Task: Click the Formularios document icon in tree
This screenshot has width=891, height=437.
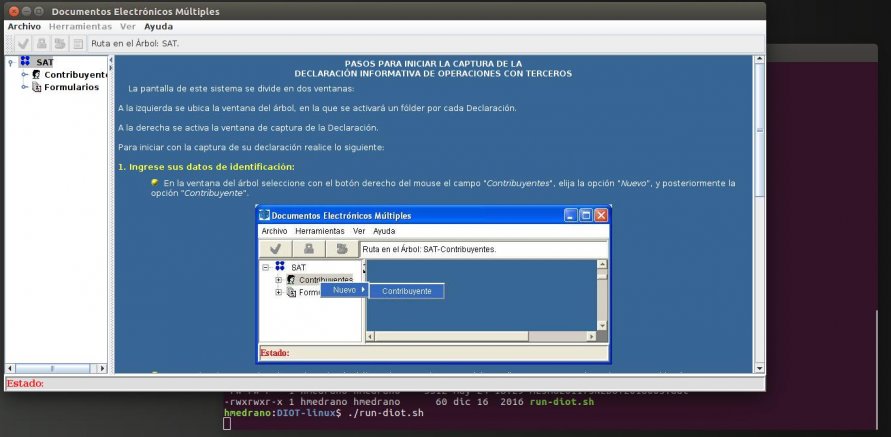Action: [x=36, y=87]
